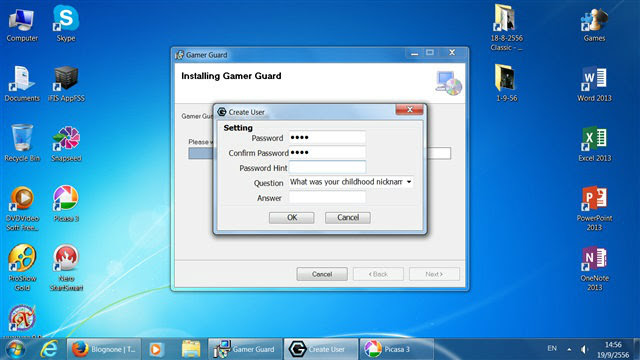Open the Excel 2013 desktop shortcut
This screenshot has width=640, height=360.
[x=594, y=144]
